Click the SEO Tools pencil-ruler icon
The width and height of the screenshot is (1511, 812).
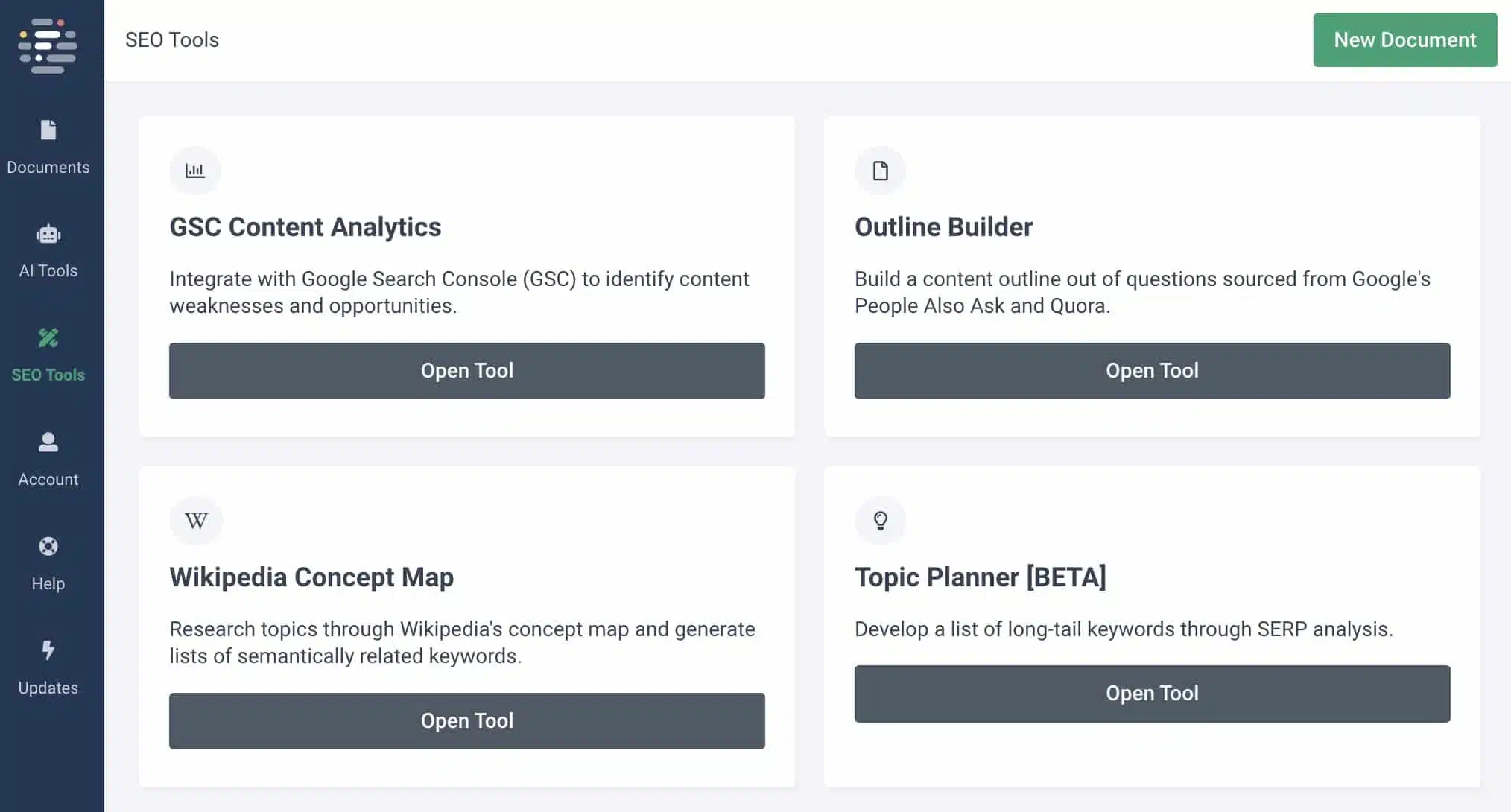pos(48,338)
